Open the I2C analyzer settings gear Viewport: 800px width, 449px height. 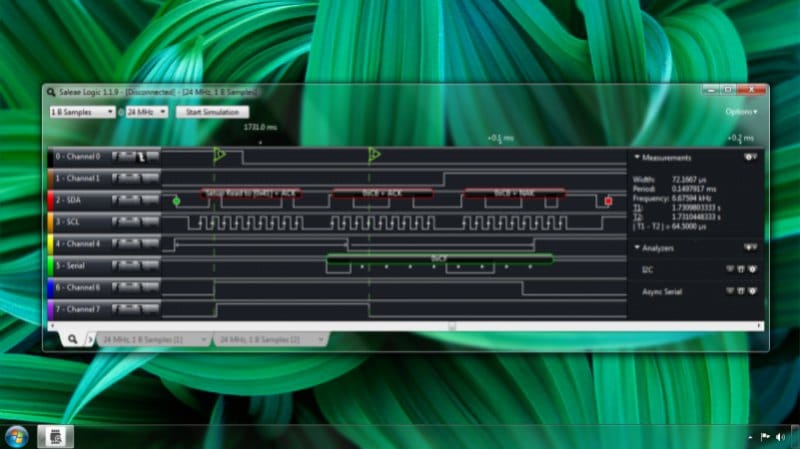click(752, 269)
